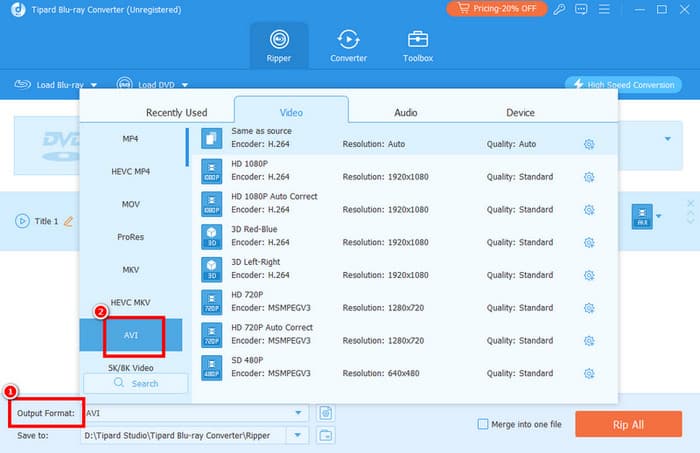Enable Merge into one file
Screen dimensions: 700x453
click(483, 424)
